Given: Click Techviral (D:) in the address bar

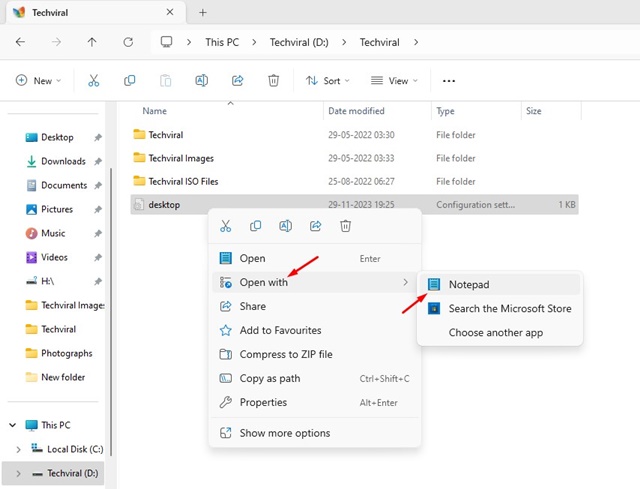Looking at the screenshot, I should (x=299, y=42).
